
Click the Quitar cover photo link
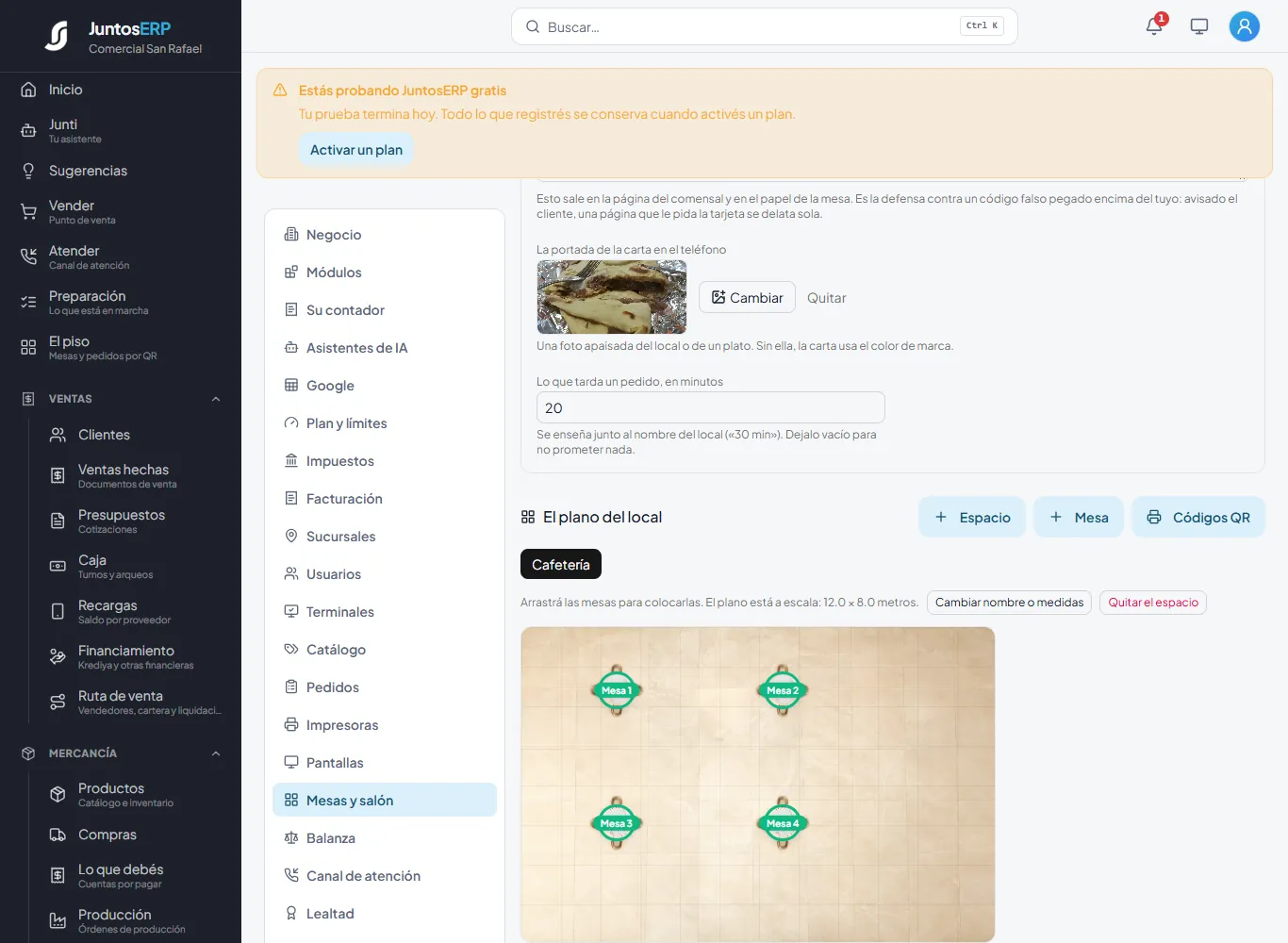click(x=826, y=298)
